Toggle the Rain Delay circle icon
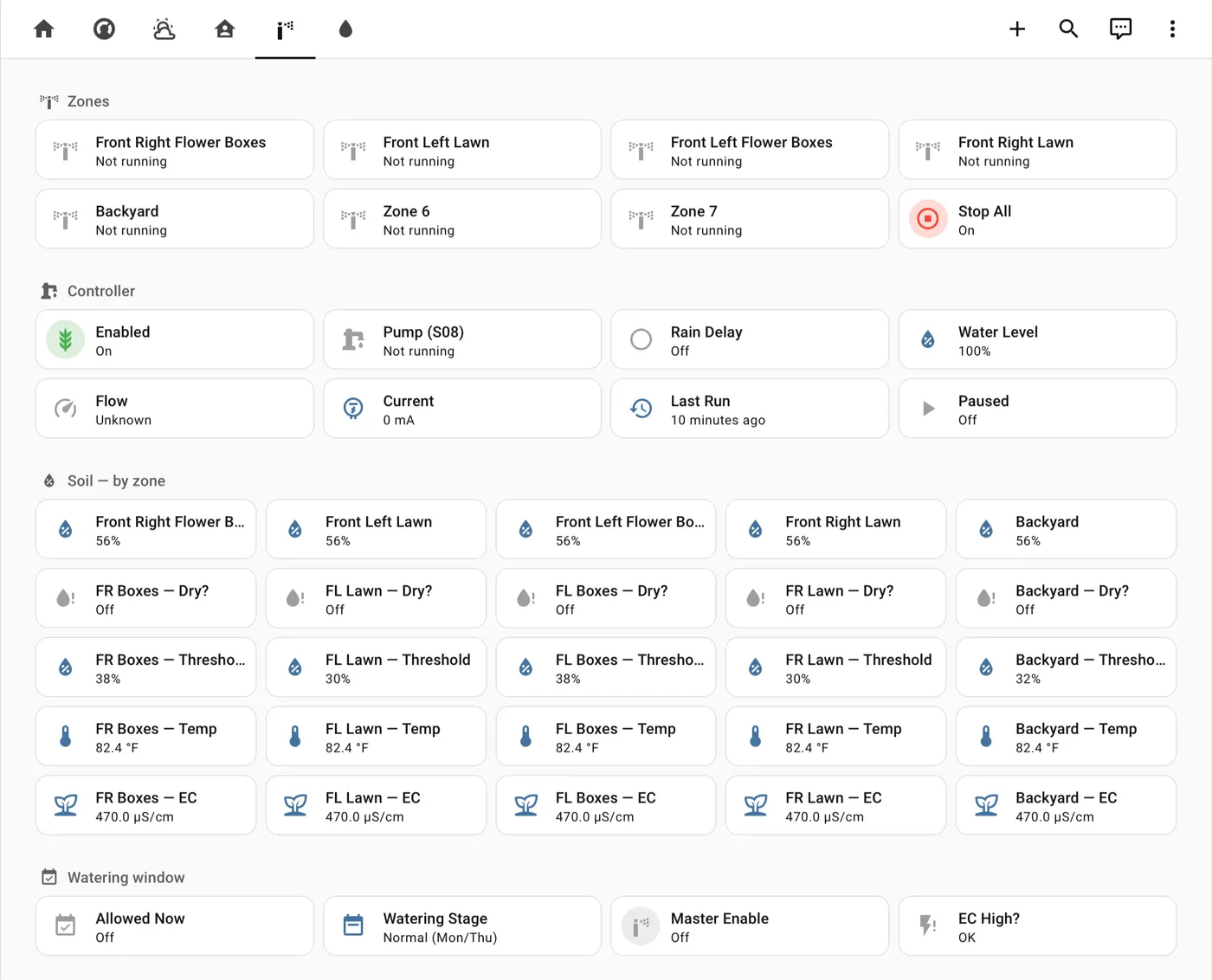This screenshot has width=1212, height=980. point(641,340)
